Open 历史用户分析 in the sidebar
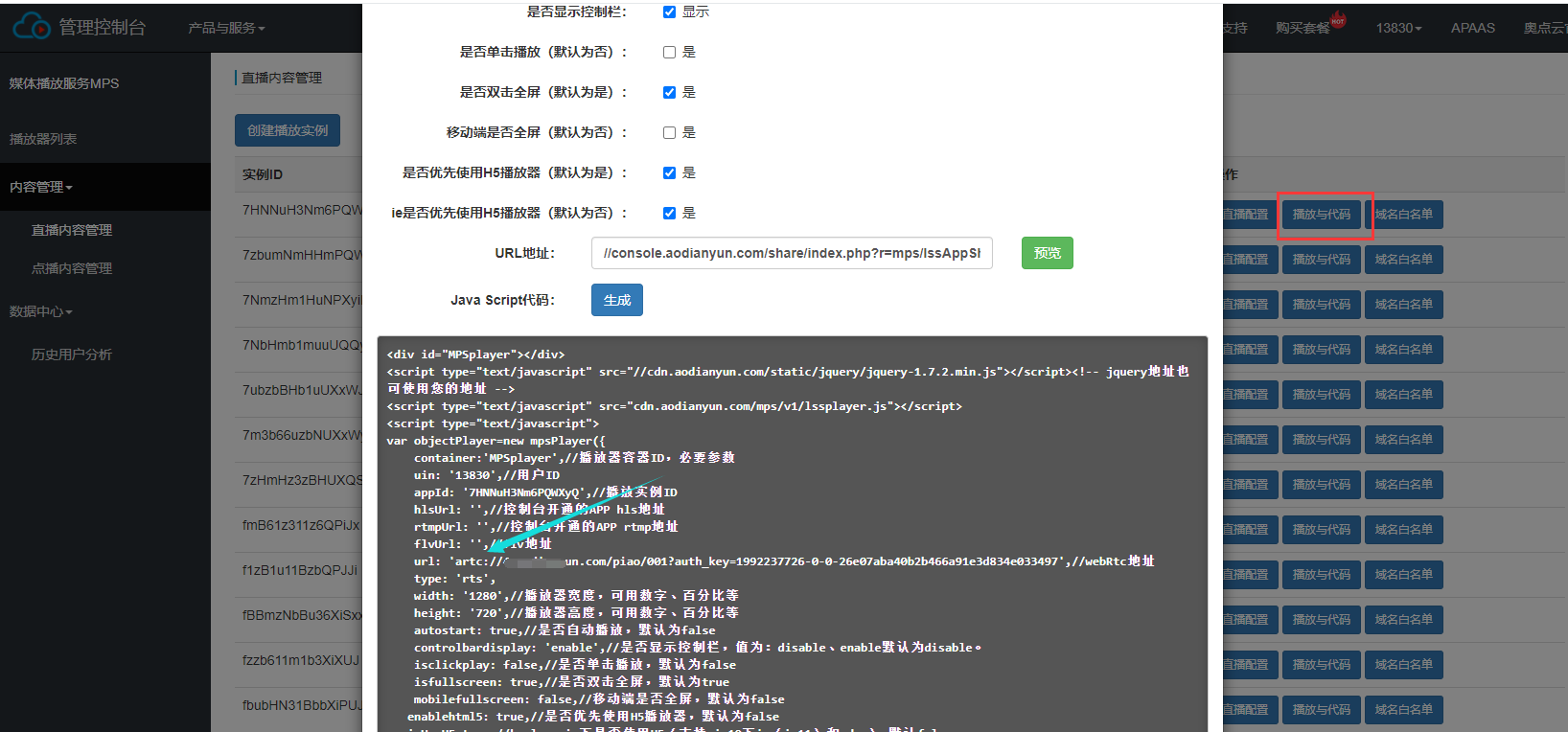The height and width of the screenshot is (732, 1568). [72, 355]
